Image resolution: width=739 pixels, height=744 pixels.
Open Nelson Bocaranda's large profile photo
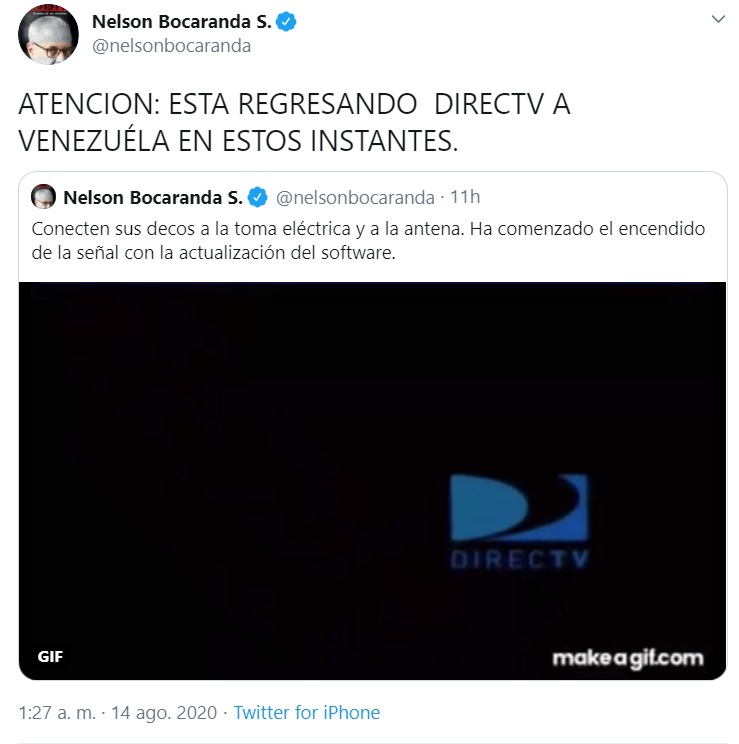(x=48, y=34)
